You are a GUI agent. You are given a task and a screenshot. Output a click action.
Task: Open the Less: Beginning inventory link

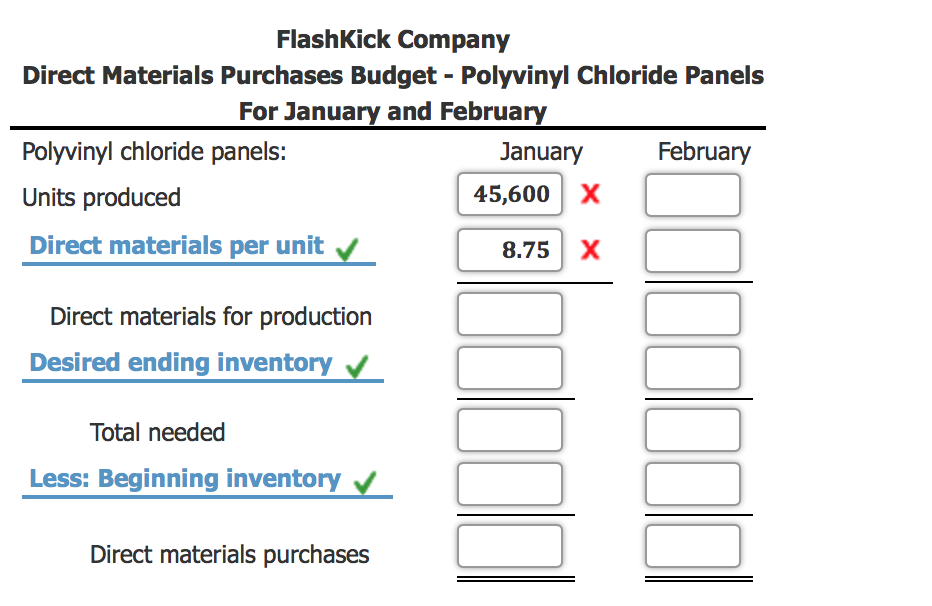click(185, 479)
